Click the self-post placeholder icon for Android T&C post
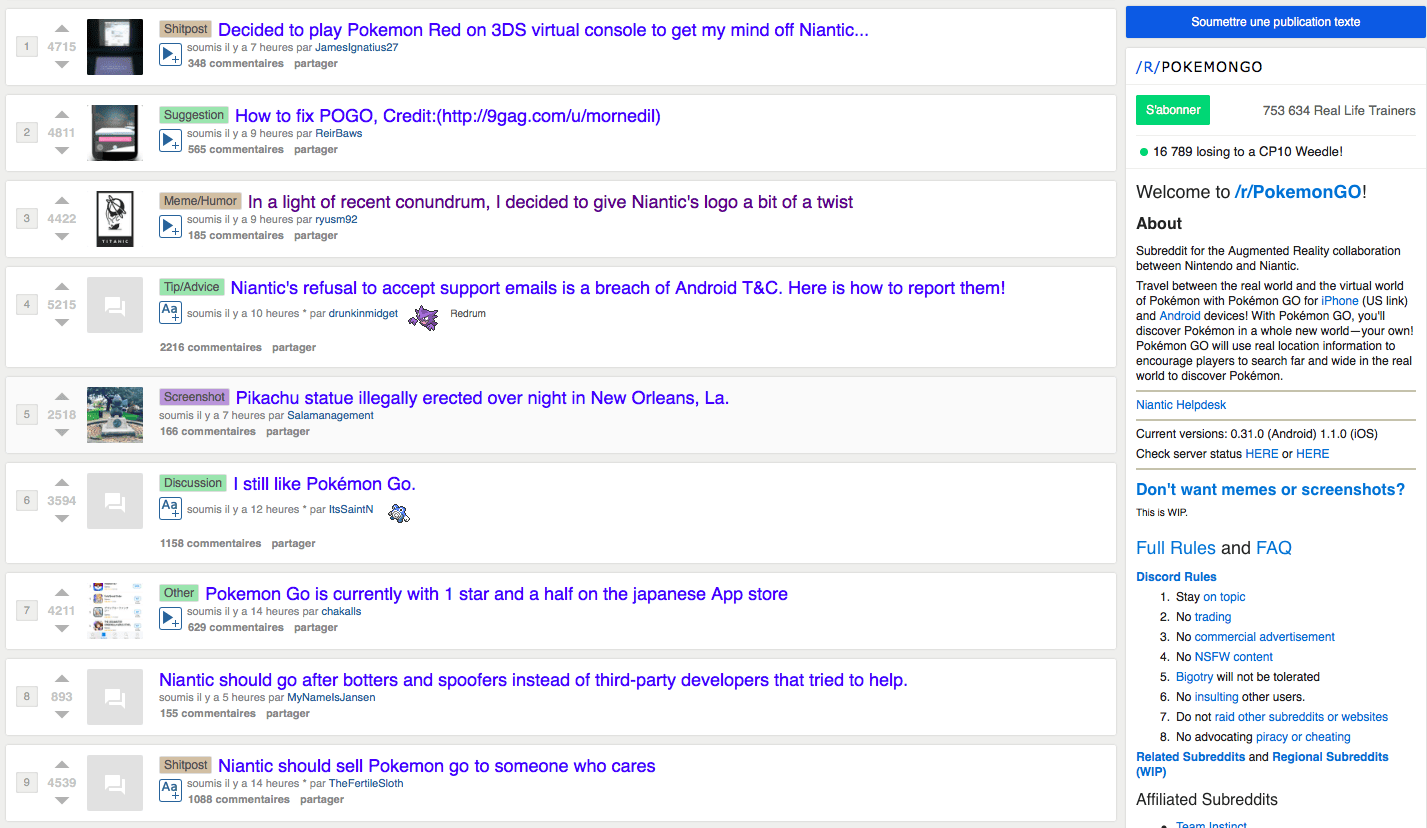 pos(115,305)
